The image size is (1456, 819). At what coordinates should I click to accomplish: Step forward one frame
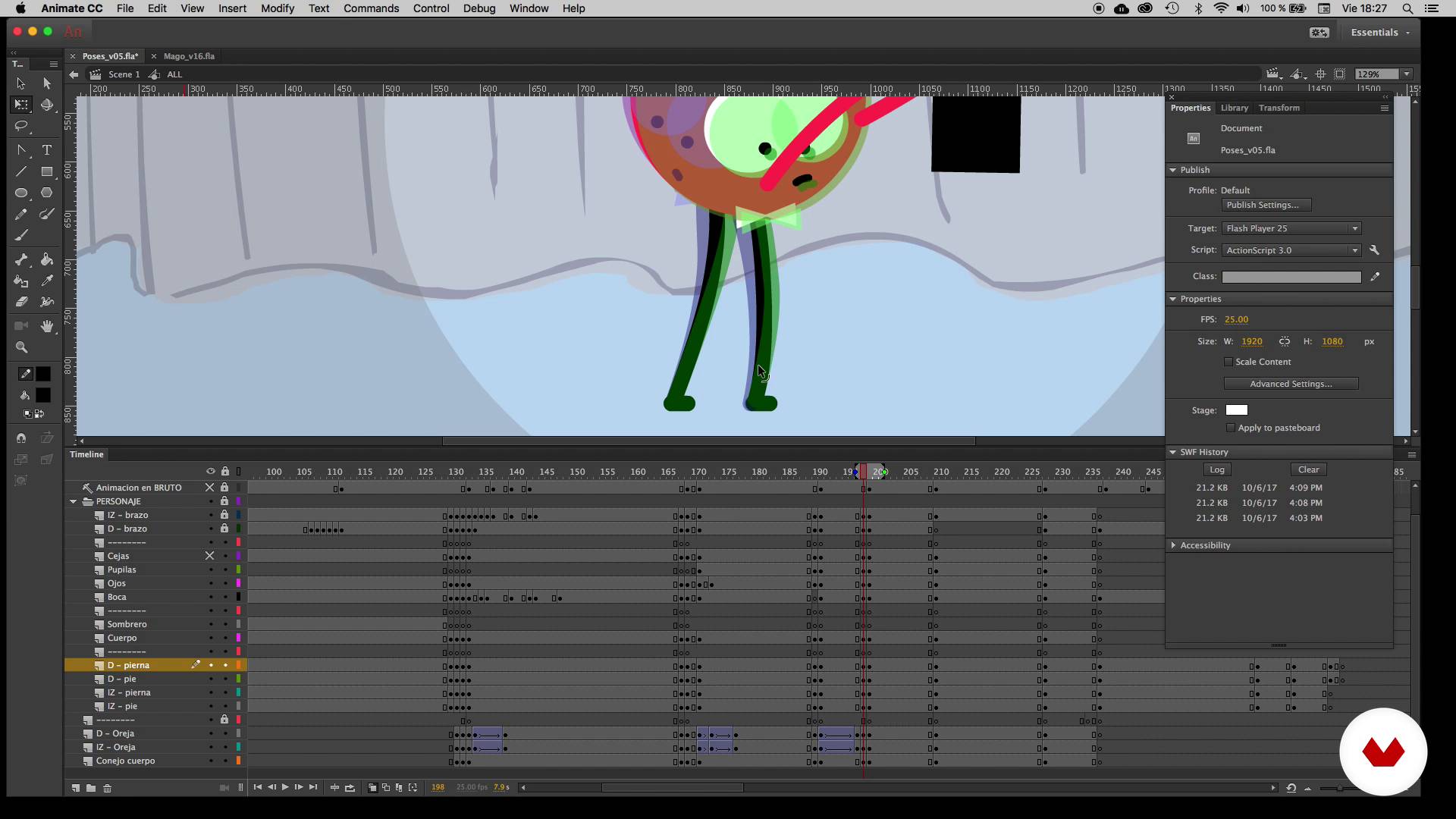[x=299, y=788]
